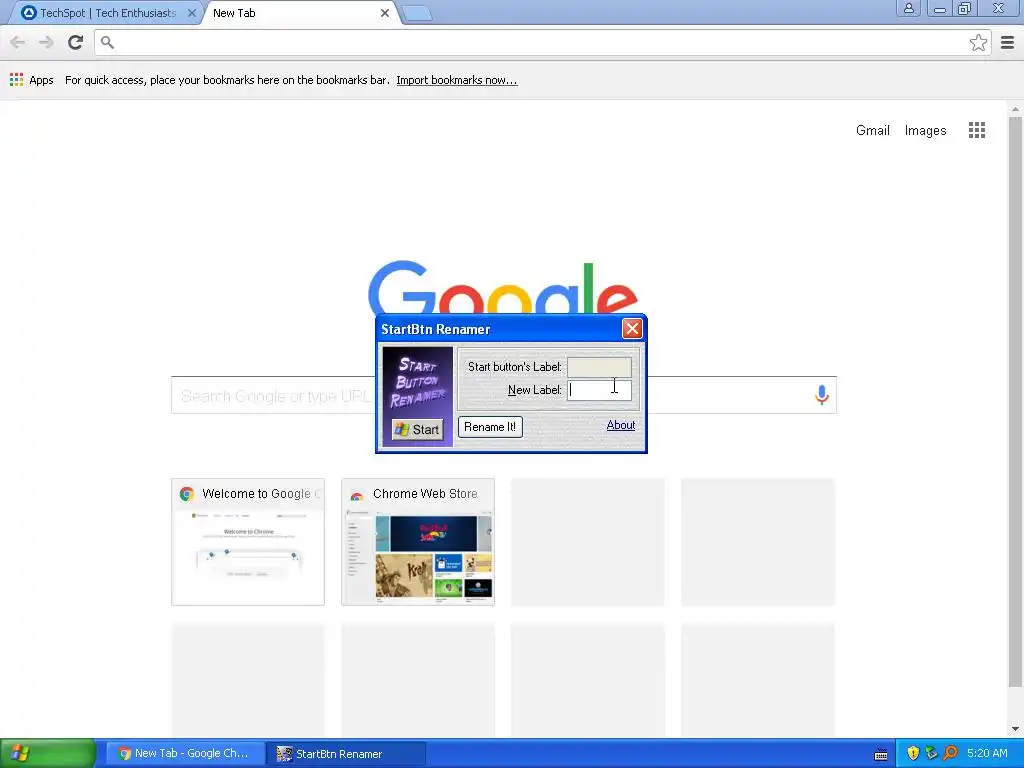Viewport: 1024px width, 768px height.
Task: Click the safely remove hardware tray icon
Action: (x=931, y=753)
